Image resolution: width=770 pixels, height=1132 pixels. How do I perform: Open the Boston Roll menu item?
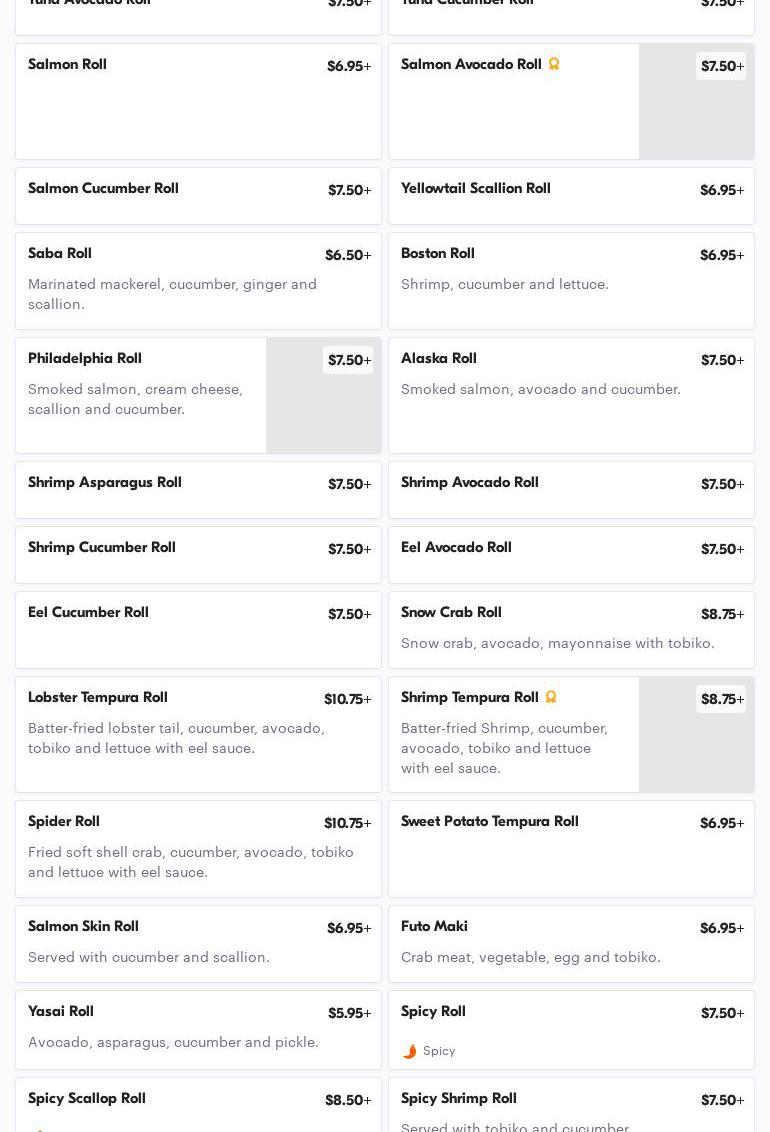pyautogui.click(x=438, y=254)
